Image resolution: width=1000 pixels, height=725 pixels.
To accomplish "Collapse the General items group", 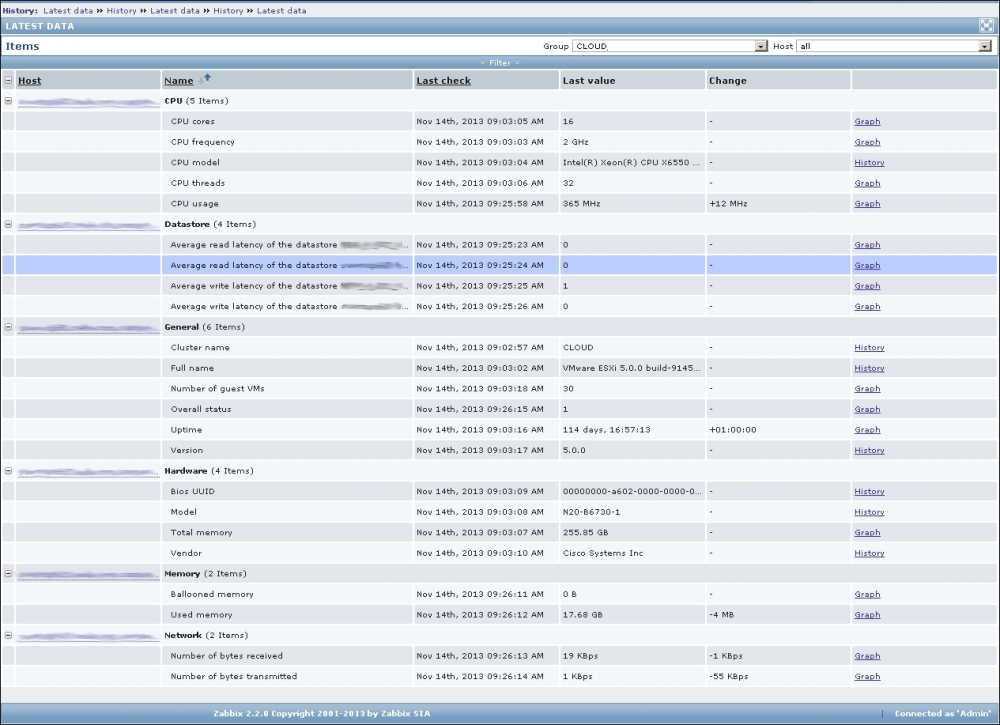I will (x=8, y=327).
